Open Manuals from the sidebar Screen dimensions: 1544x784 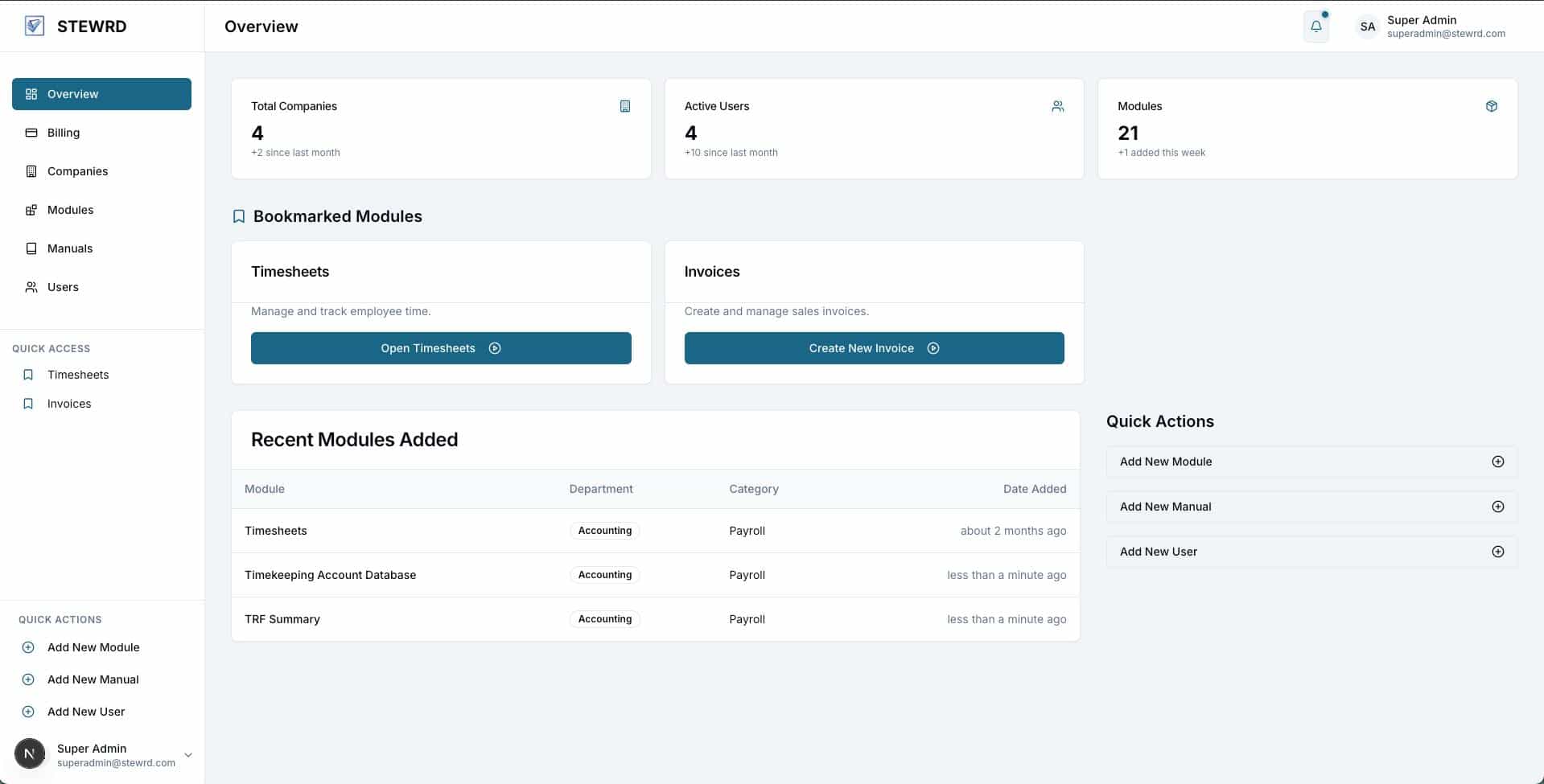pos(70,248)
